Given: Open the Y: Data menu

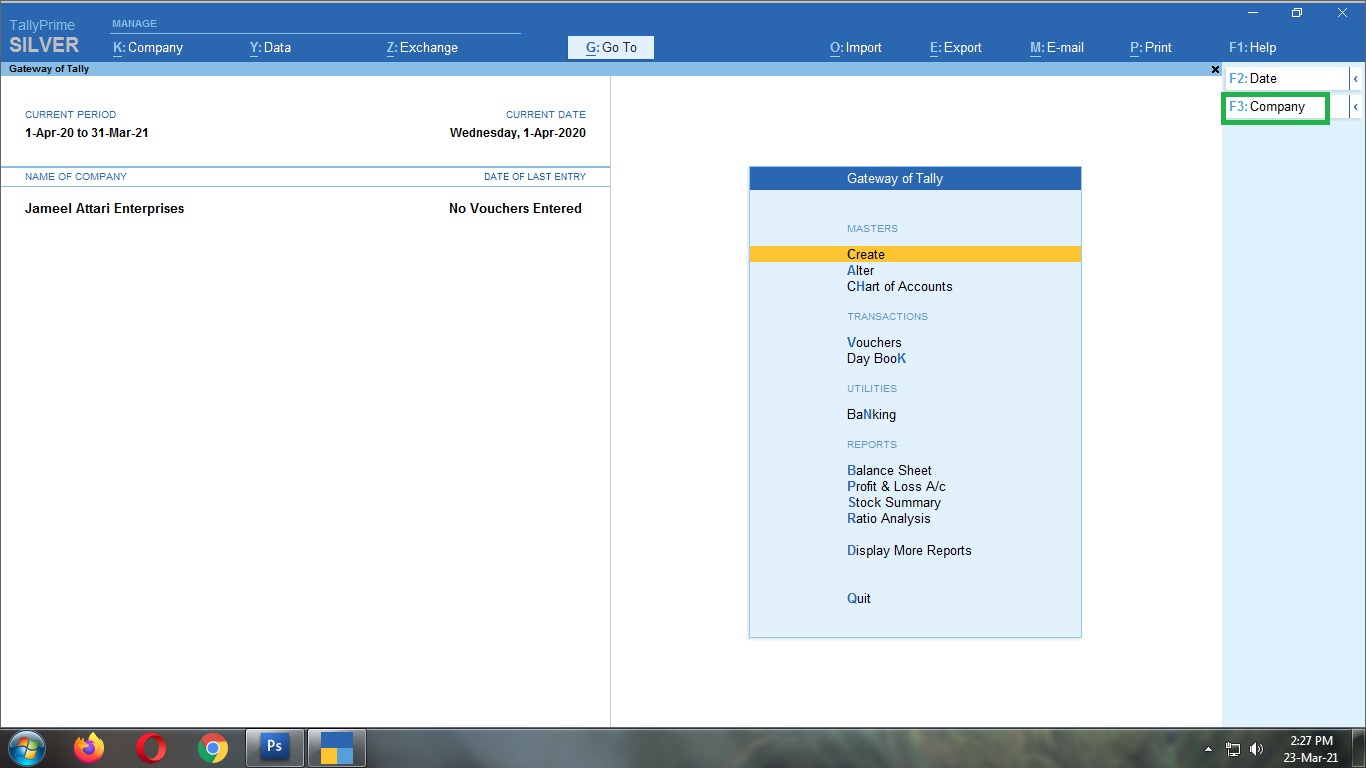Looking at the screenshot, I should [x=270, y=47].
